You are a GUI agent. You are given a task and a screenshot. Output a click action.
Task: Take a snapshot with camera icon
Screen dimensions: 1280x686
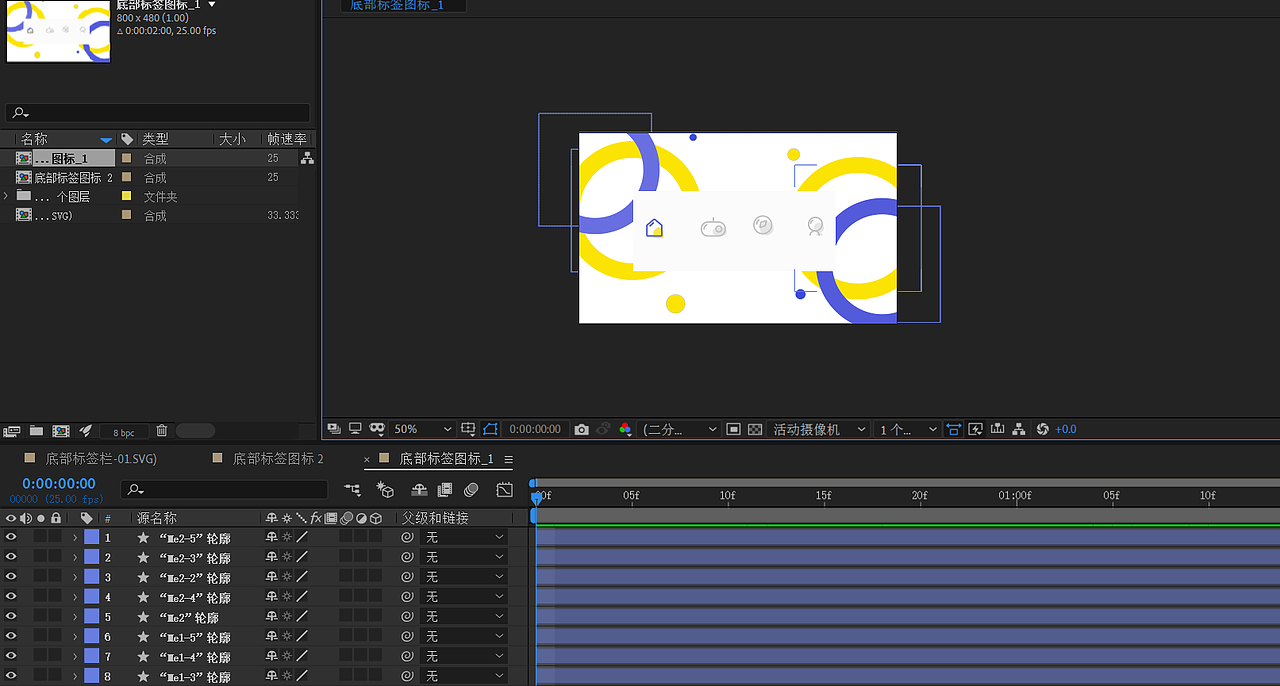(x=582, y=429)
